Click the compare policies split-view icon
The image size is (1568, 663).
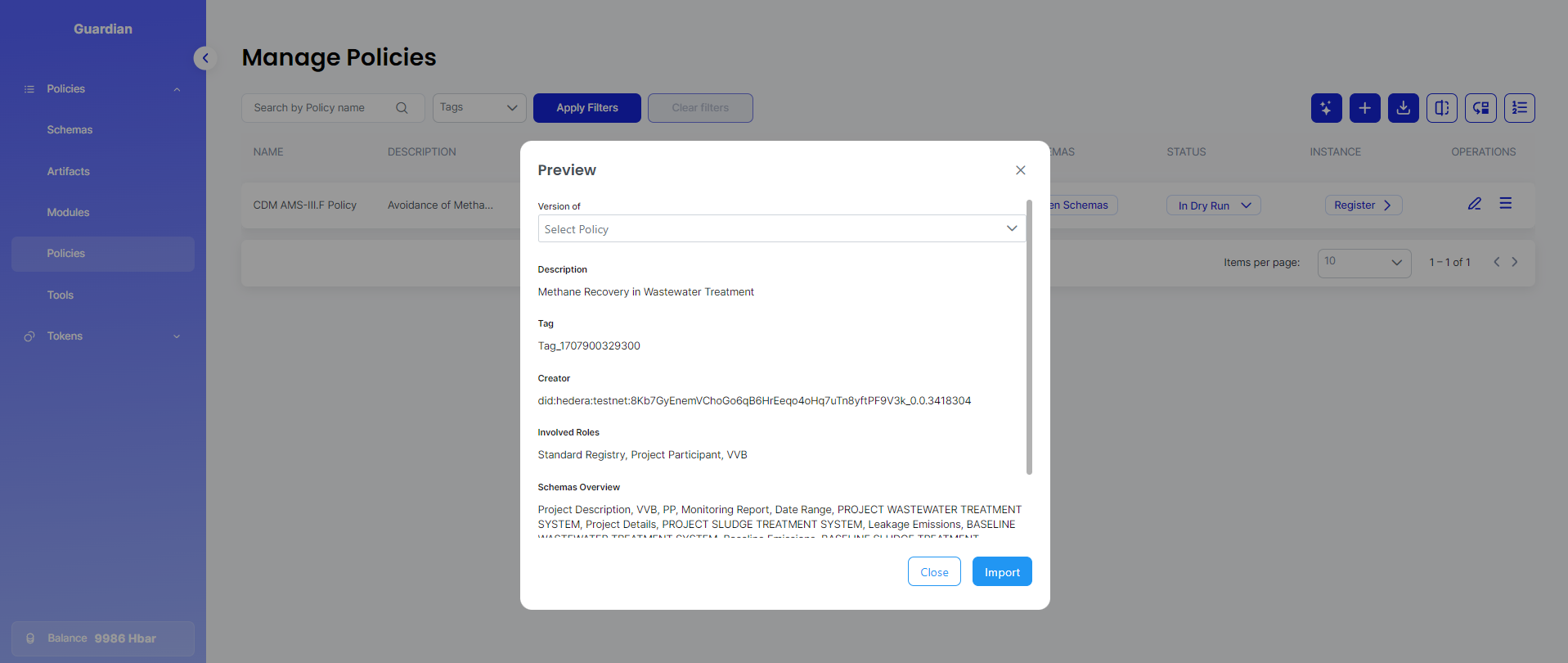pyautogui.click(x=1441, y=108)
